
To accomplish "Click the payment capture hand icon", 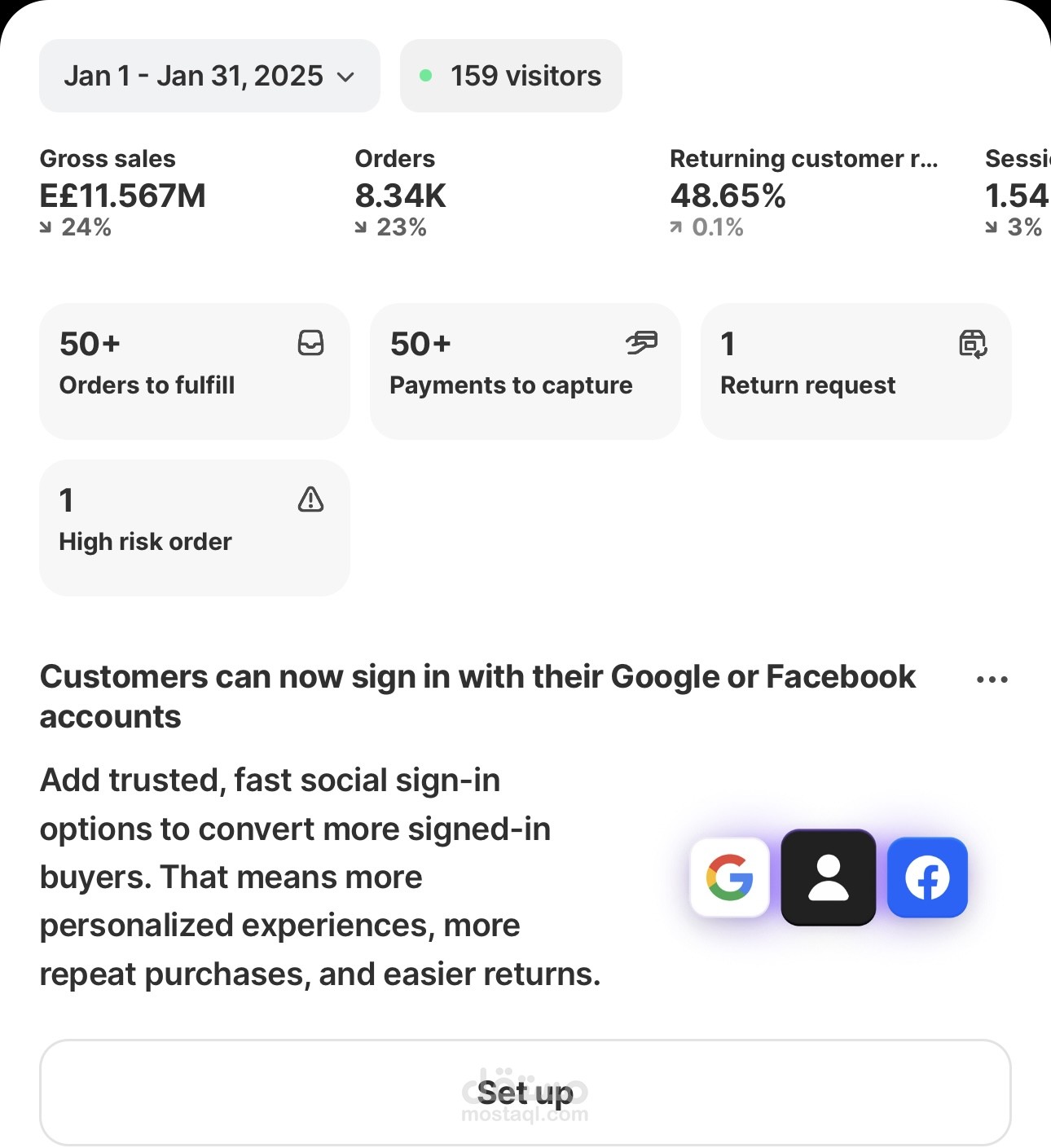I will click(641, 343).
